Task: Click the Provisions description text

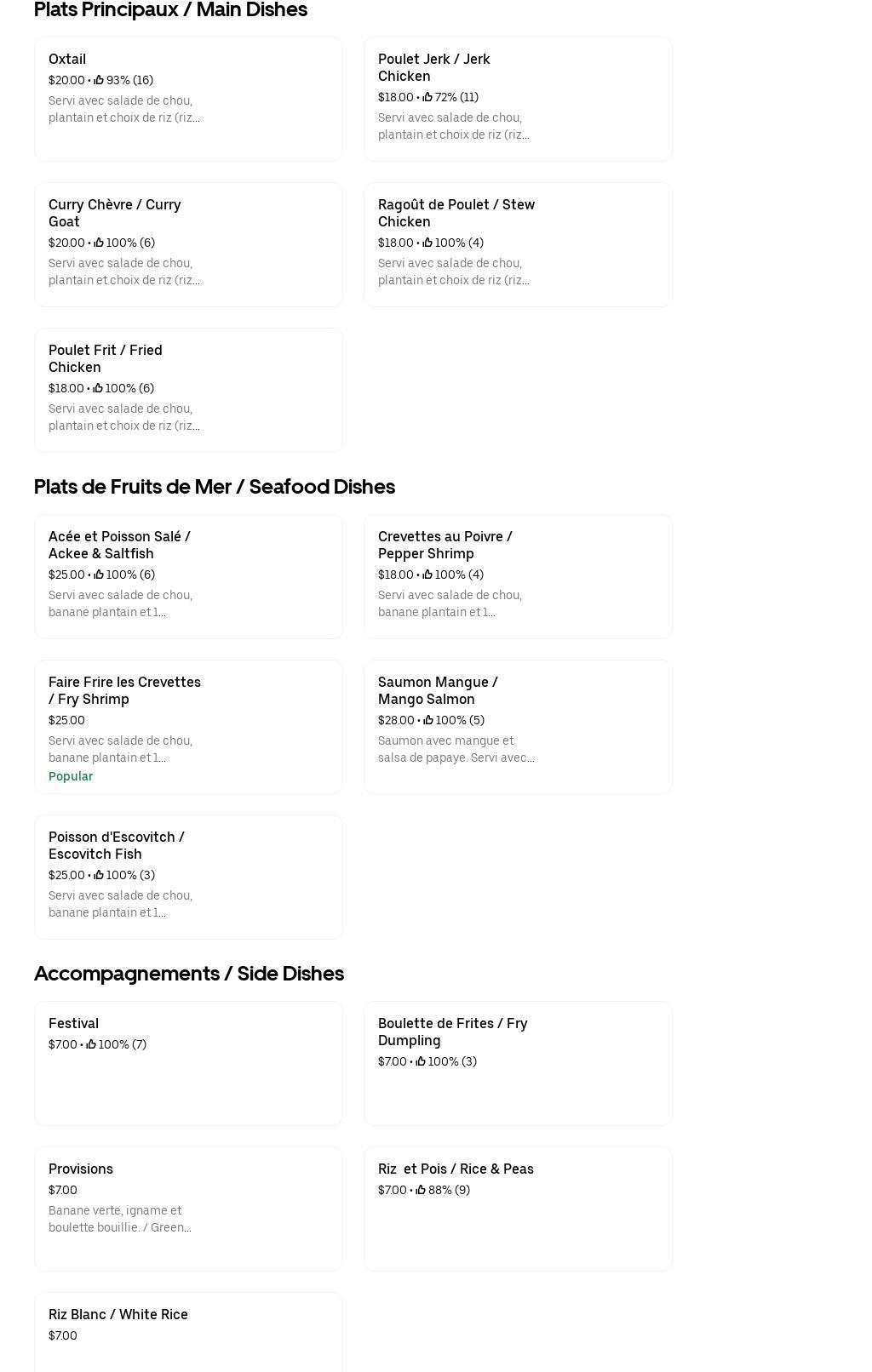Action: (119, 1219)
